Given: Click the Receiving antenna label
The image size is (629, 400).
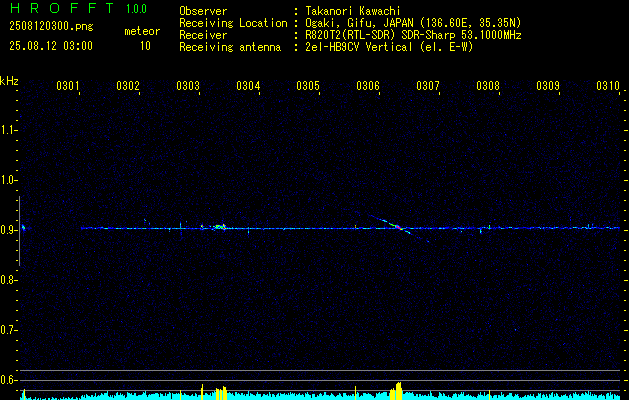Looking at the screenshot, I should pyautogui.click(x=230, y=47).
